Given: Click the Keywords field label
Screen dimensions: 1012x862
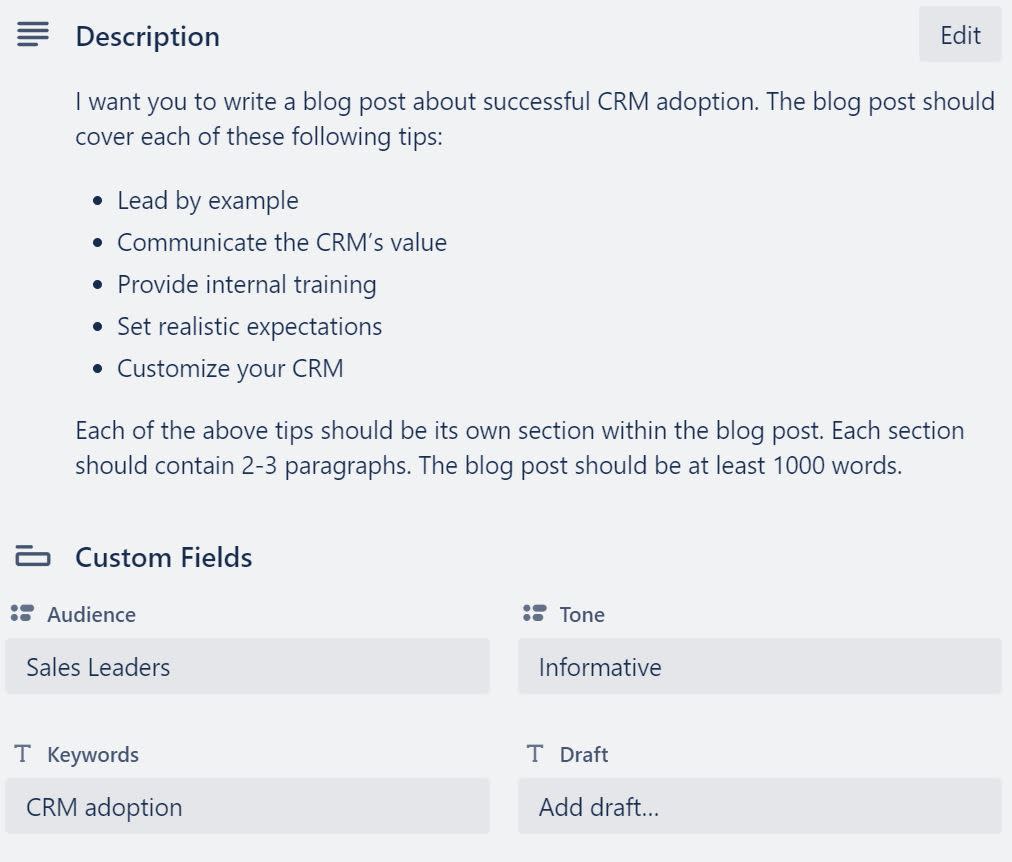Looking at the screenshot, I should point(93,755).
